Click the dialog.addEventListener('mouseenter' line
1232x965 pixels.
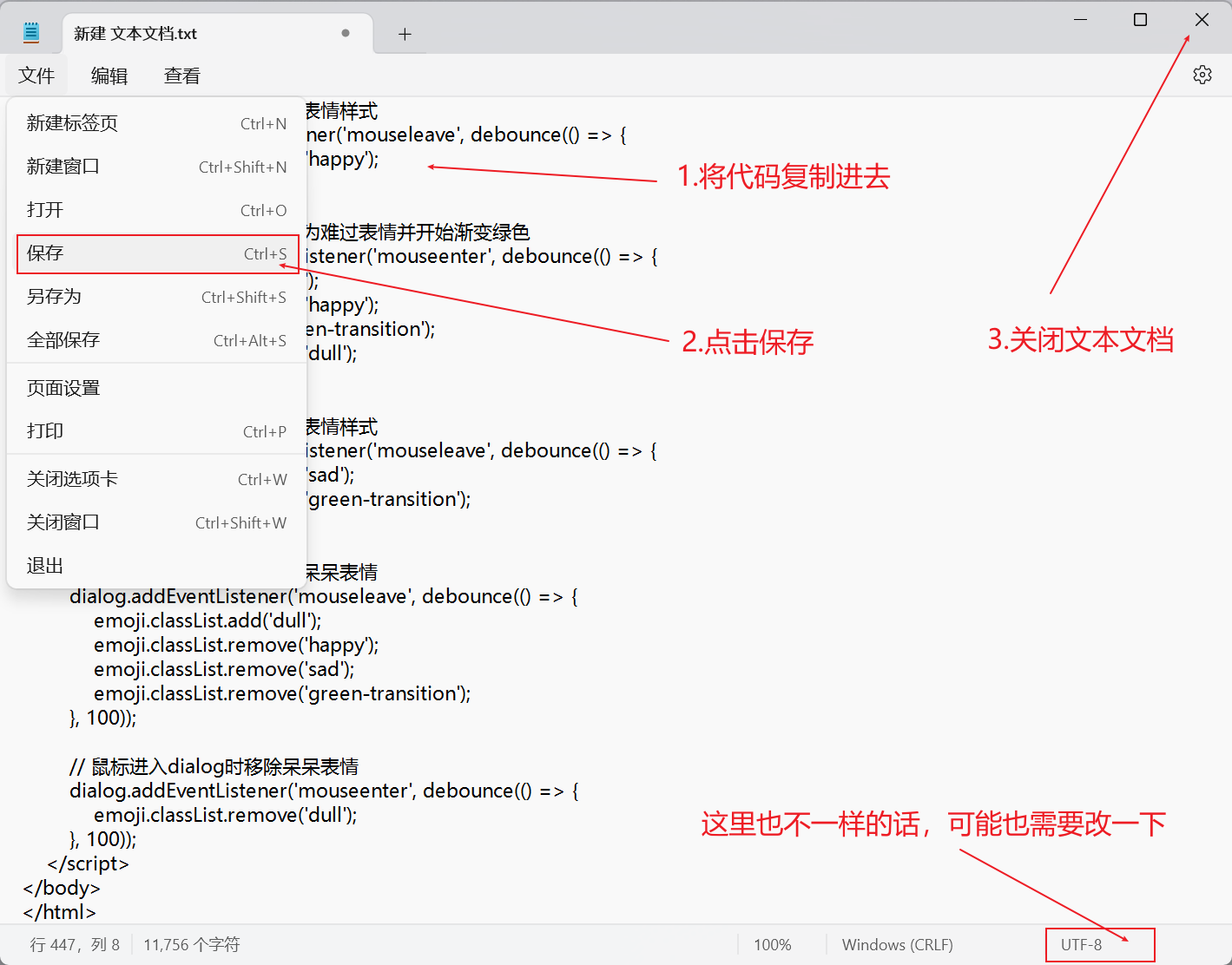324,791
